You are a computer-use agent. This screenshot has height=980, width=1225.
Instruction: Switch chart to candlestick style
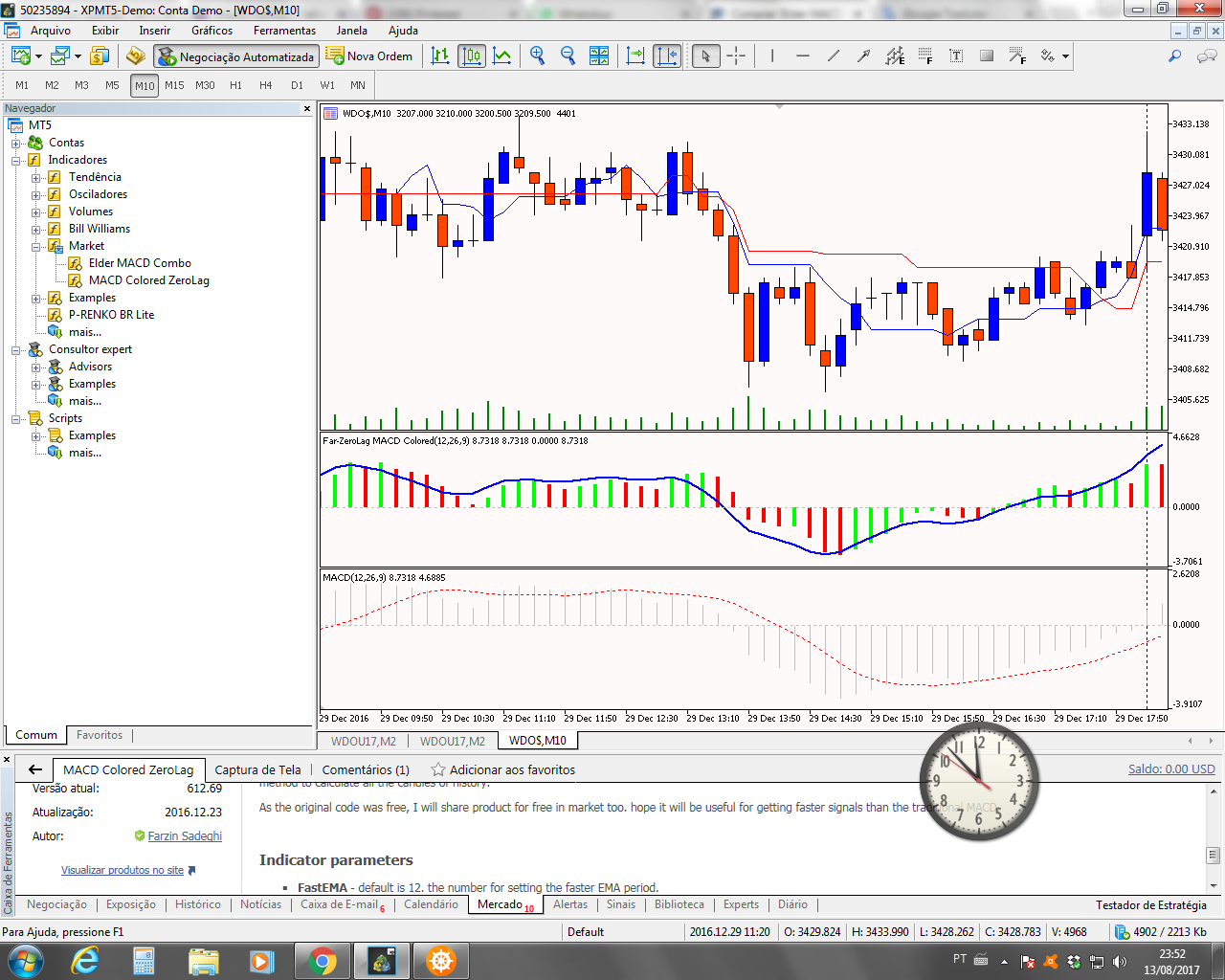(x=472, y=56)
